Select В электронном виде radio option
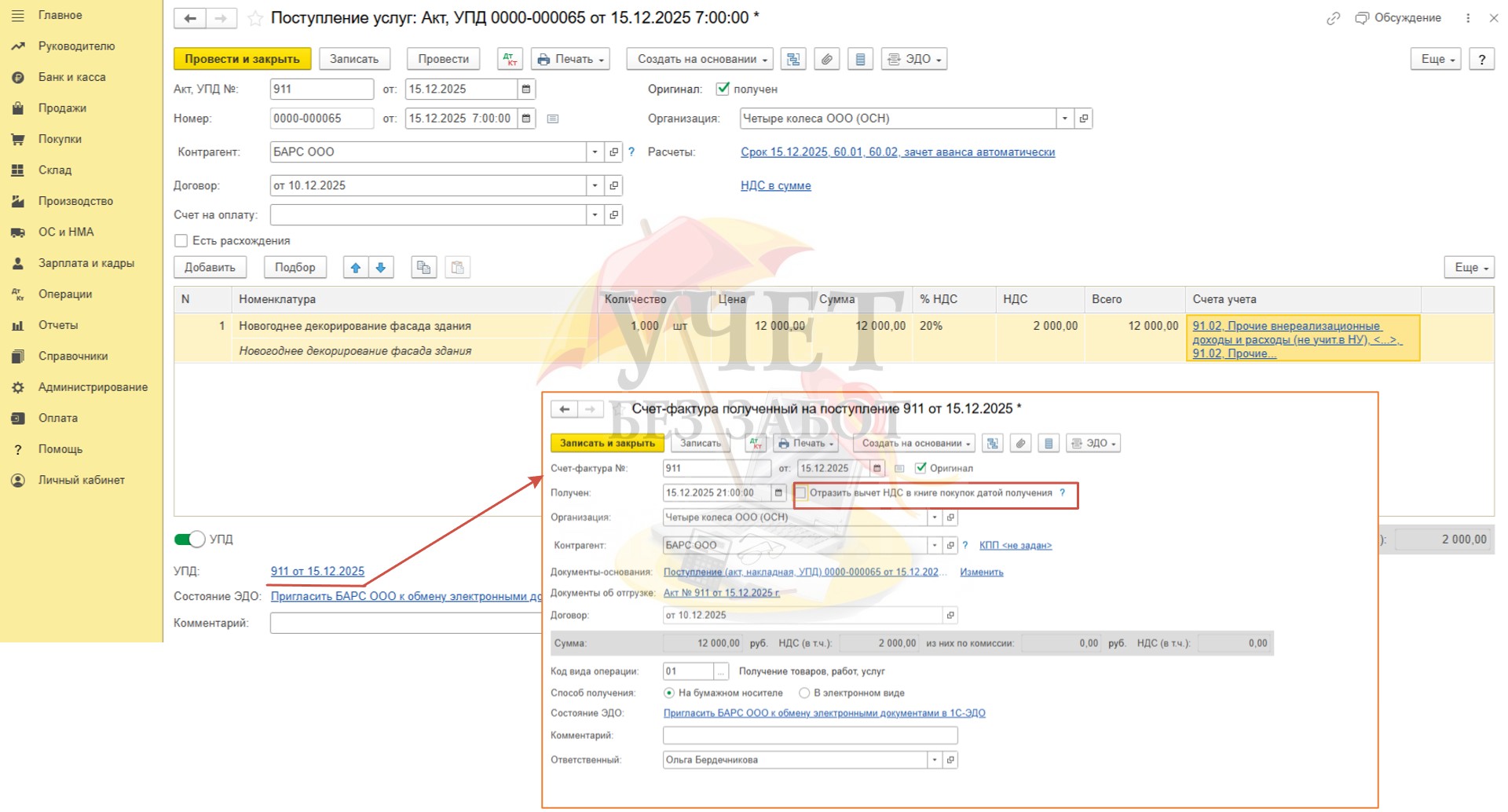Screen dimensions: 1508x812 804,693
